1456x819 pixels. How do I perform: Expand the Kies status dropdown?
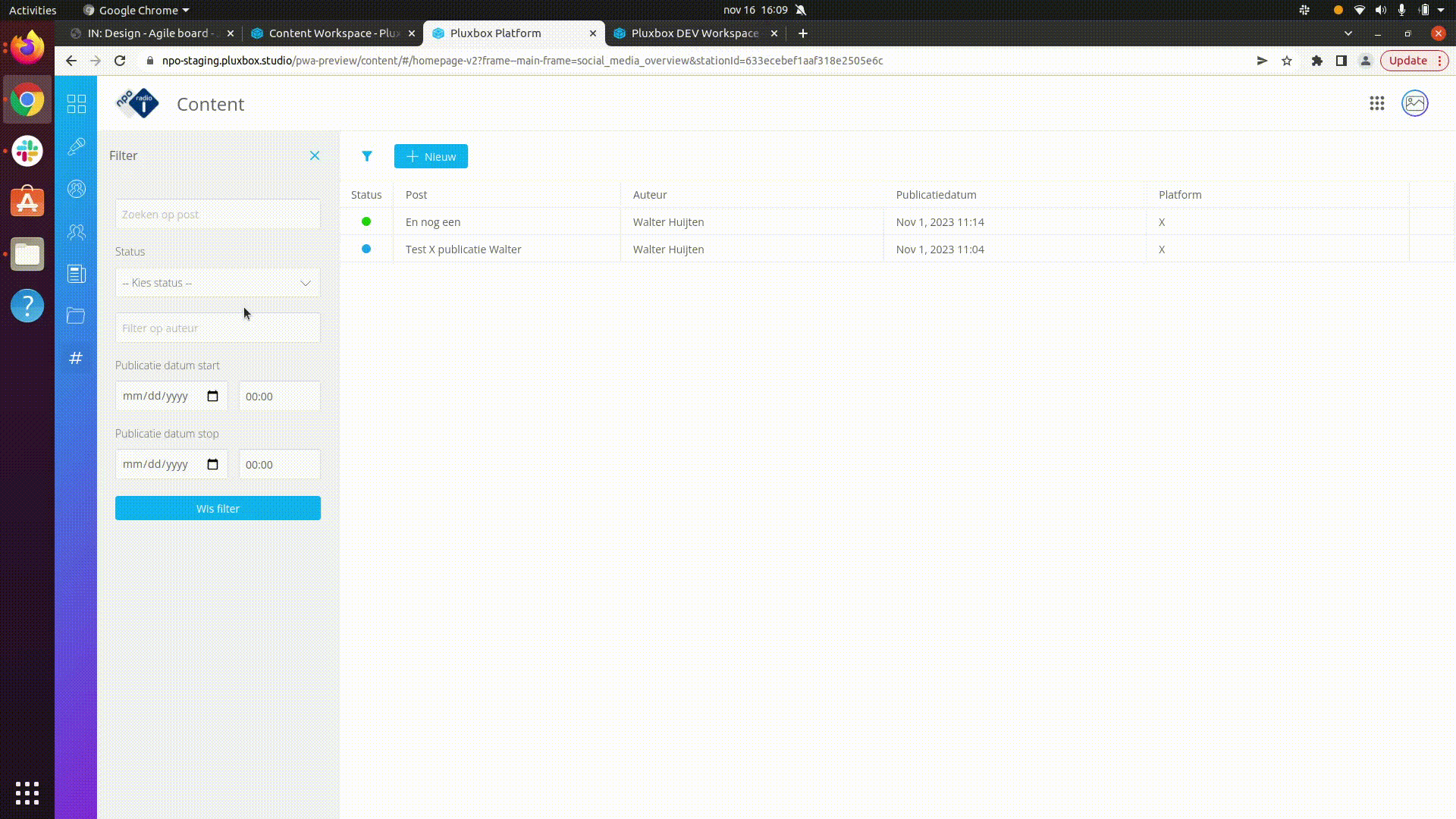(x=218, y=283)
